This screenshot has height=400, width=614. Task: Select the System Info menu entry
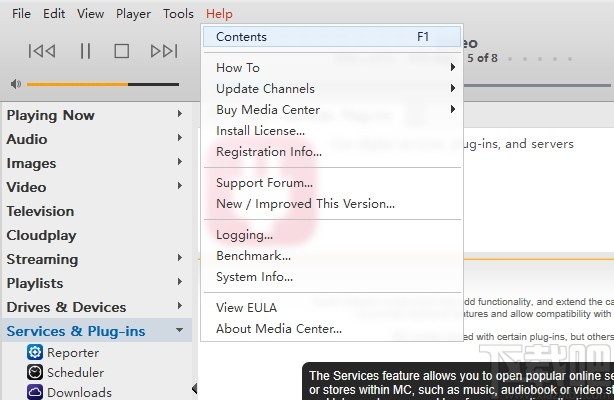pyautogui.click(x=254, y=277)
